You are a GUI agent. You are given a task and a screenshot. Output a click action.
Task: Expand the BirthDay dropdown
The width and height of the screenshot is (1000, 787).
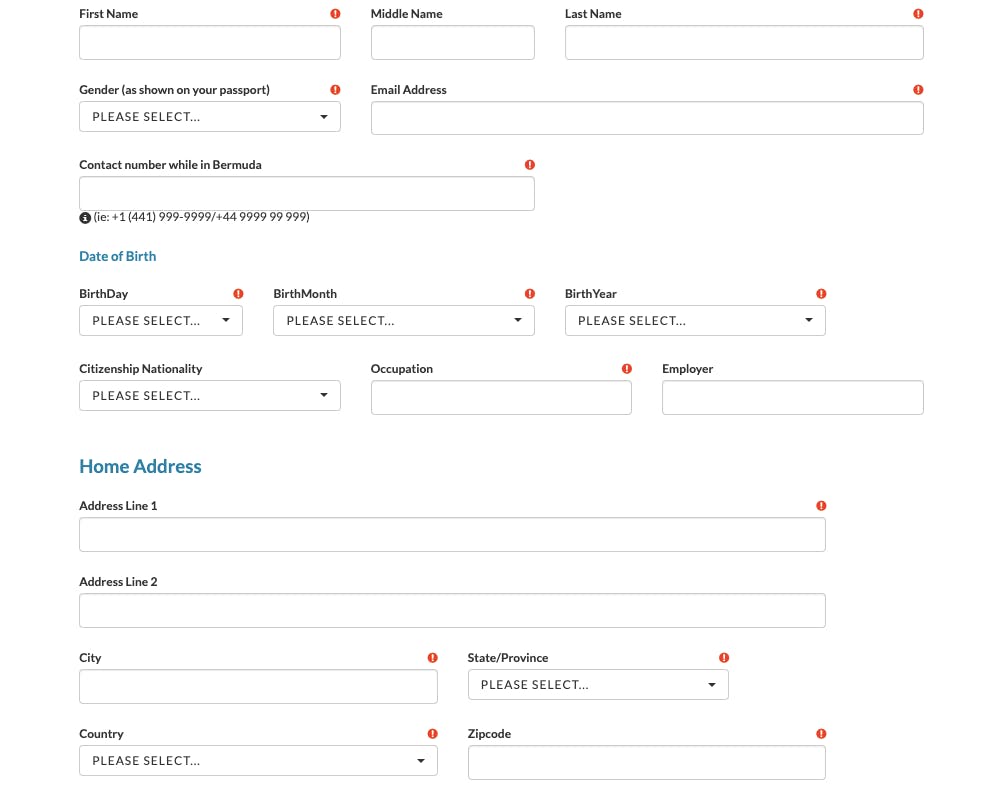point(161,321)
